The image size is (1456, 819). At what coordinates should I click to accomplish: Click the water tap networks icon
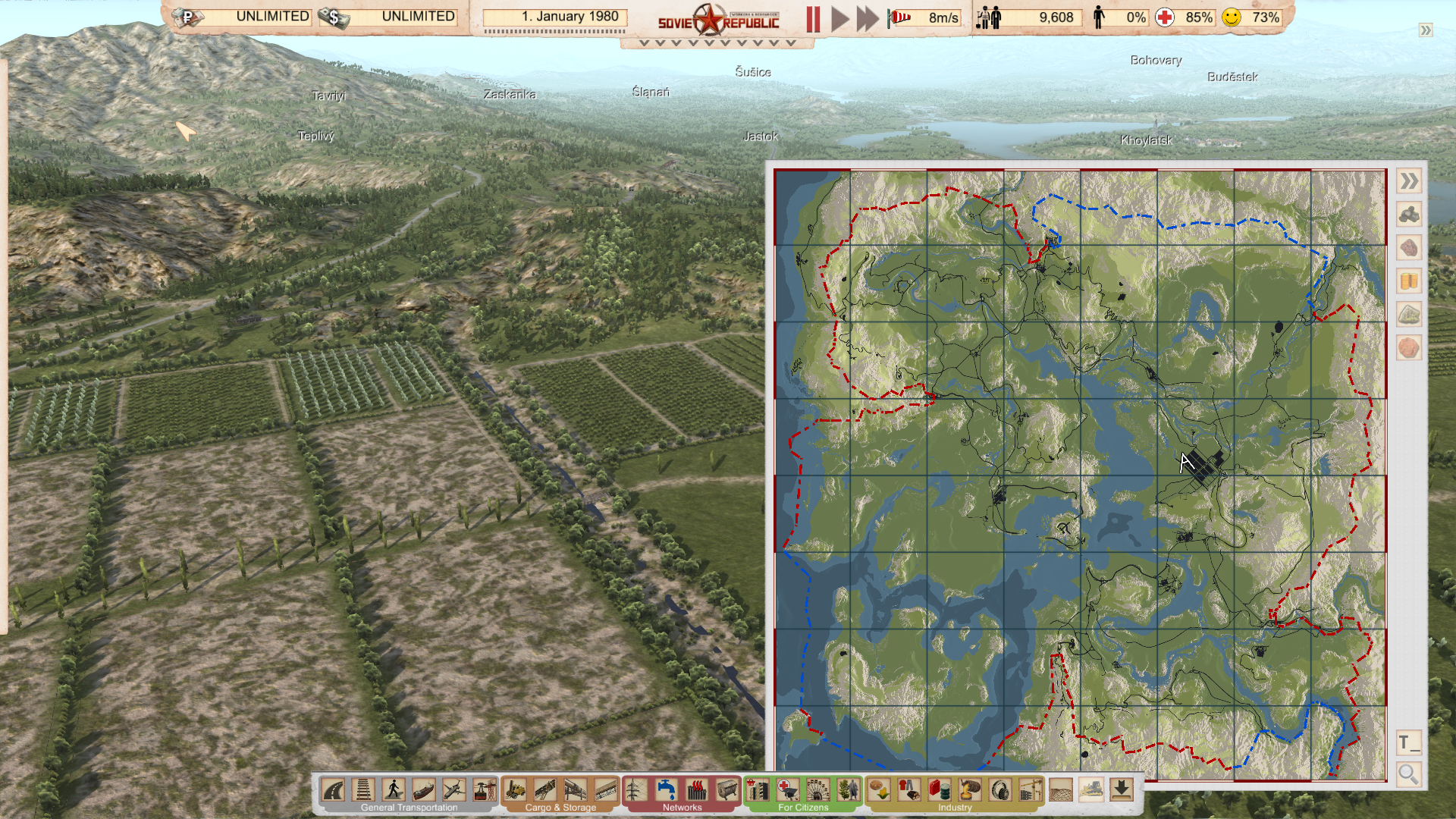tap(667, 790)
